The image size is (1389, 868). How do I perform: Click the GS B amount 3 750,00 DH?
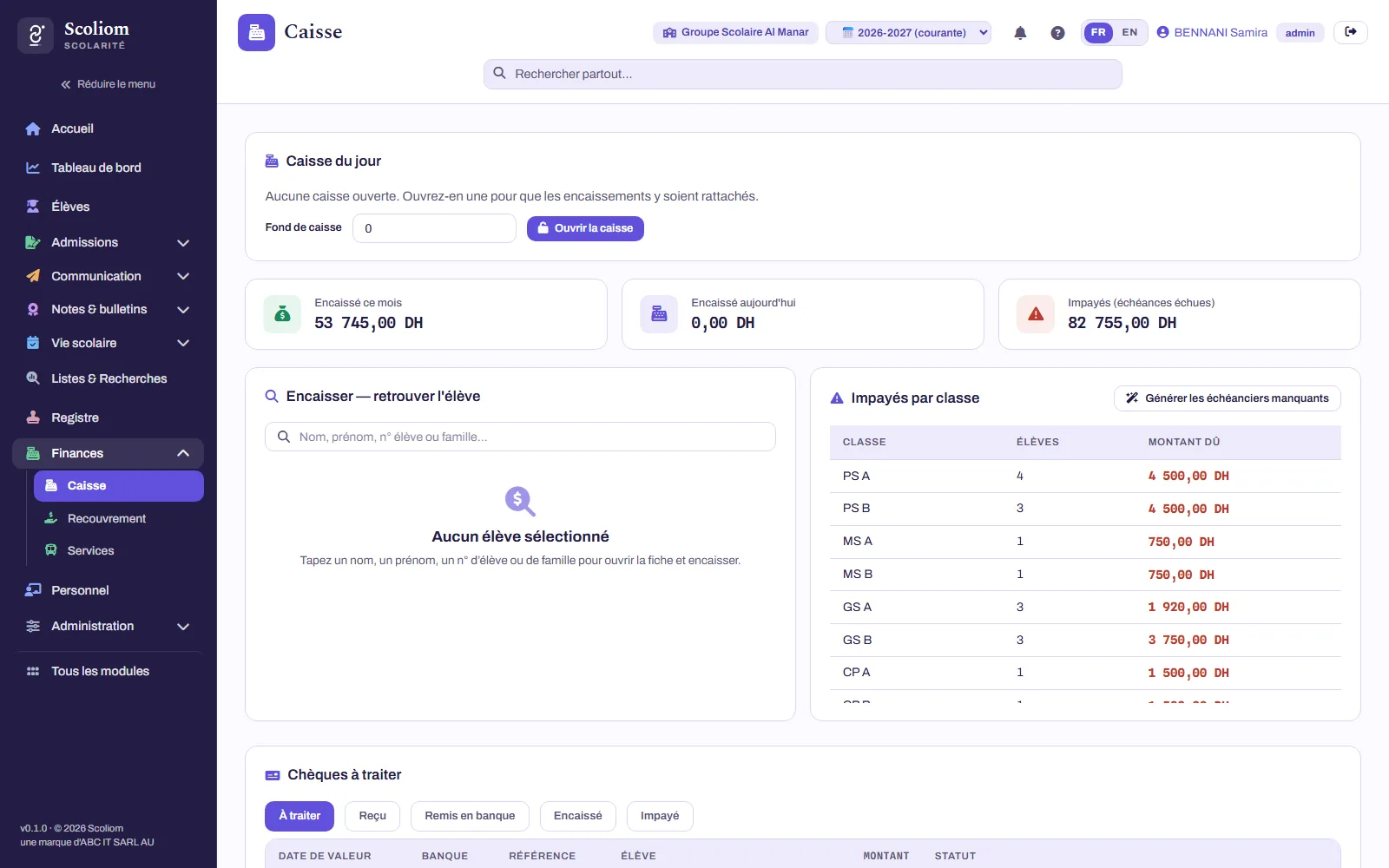1188,640
